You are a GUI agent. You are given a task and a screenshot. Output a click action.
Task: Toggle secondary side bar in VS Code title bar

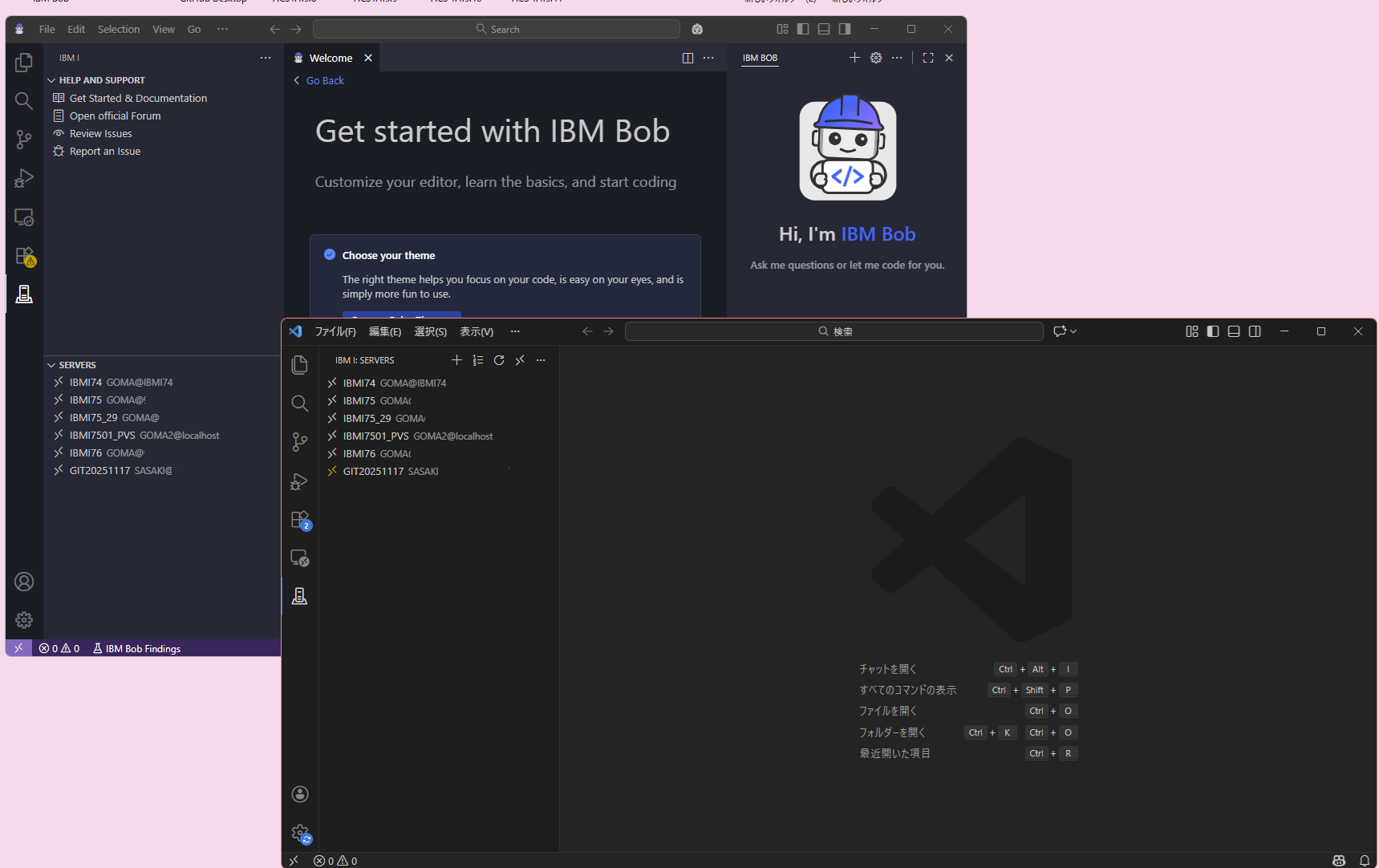(1255, 331)
